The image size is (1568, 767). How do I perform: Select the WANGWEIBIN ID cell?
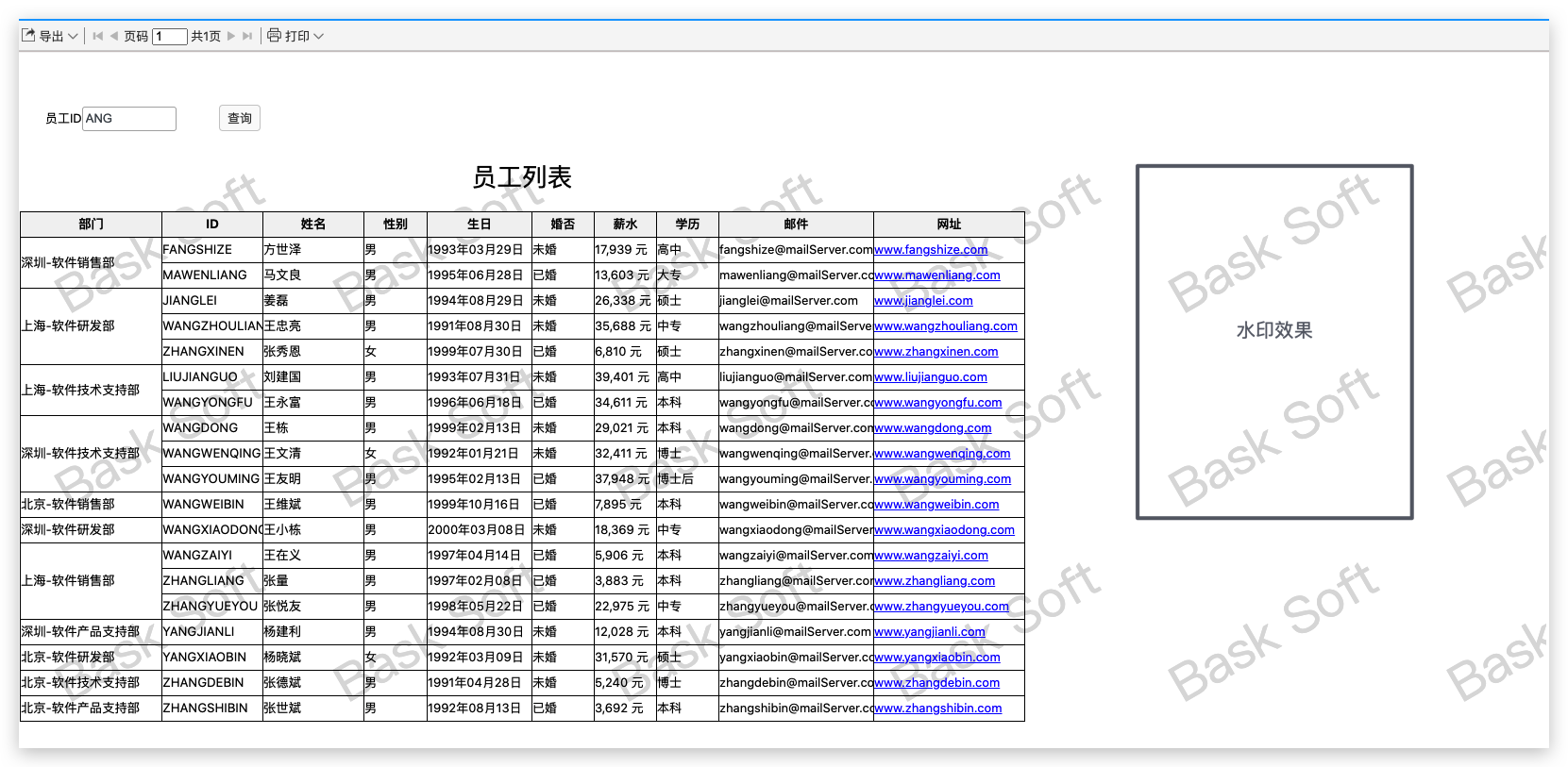(x=212, y=505)
